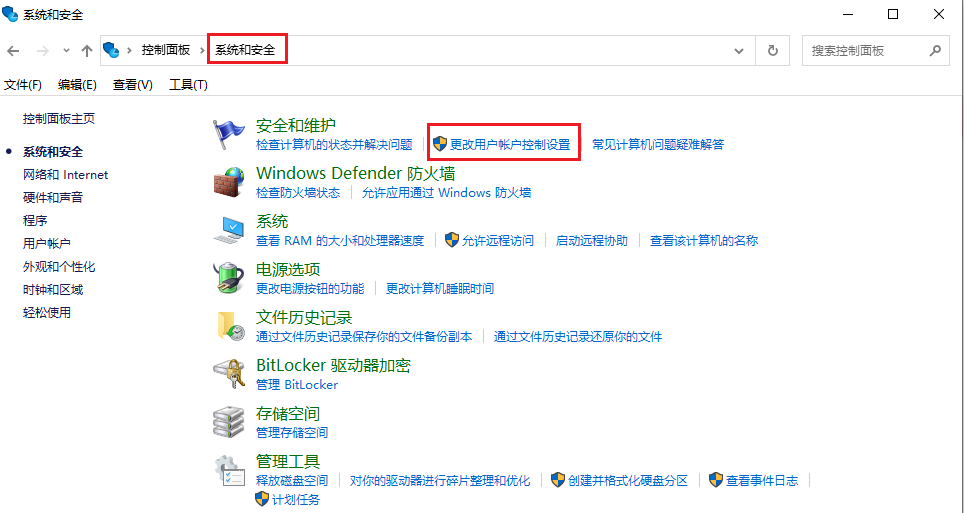Open the 工具(T) menu
The height and width of the screenshot is (513, 964).
pyautogui.click(x=188, y=85)
